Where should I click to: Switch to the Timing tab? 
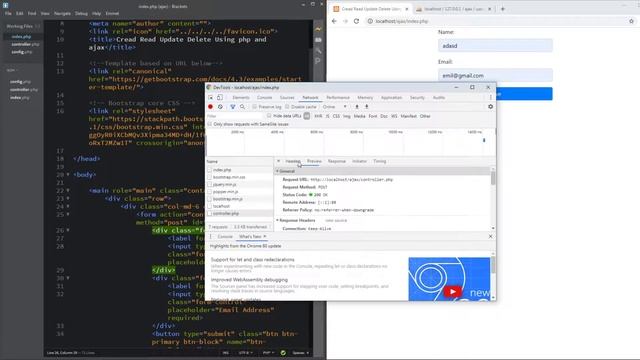(x=380, y=161)
